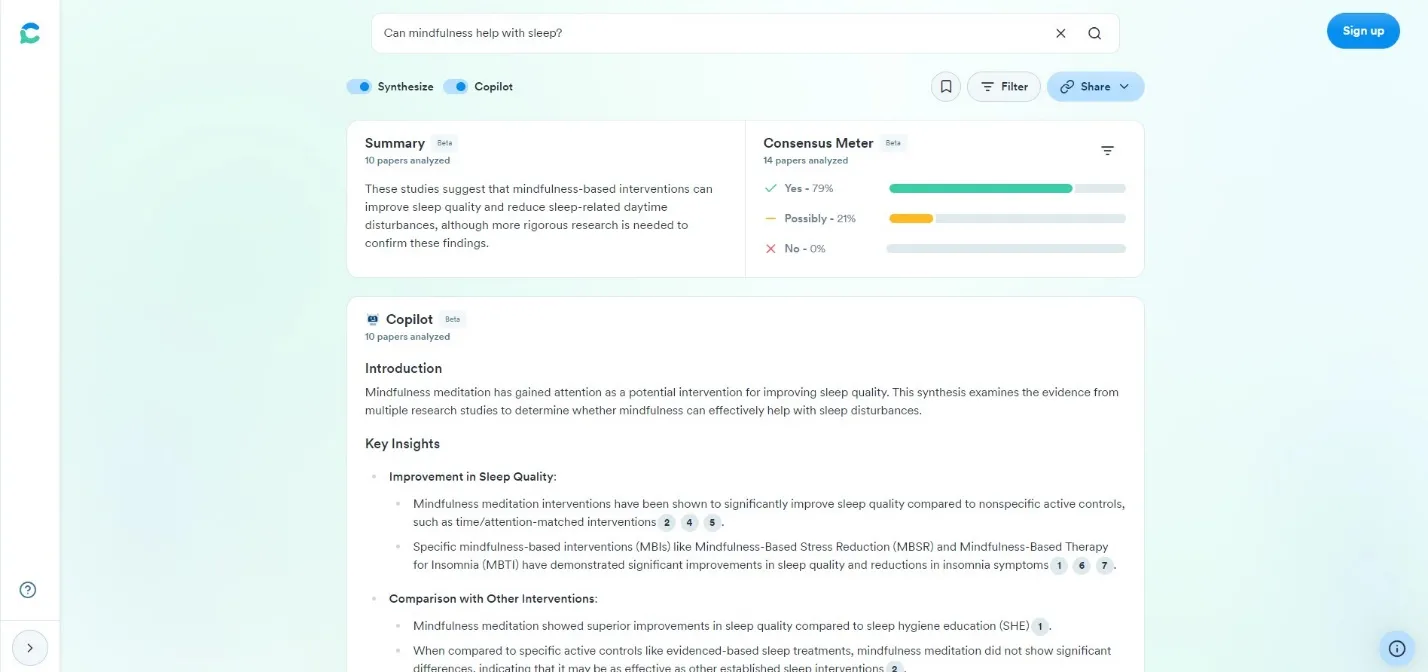Click the yellow Possibly 21% bar
The image size is (1428, 672).
pos(910,218)
